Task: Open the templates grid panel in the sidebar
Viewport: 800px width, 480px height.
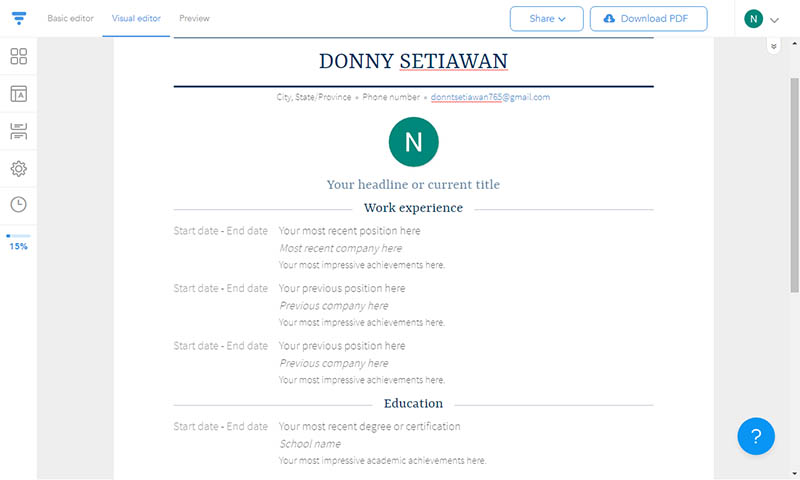Action: click(x=18, y=56)
